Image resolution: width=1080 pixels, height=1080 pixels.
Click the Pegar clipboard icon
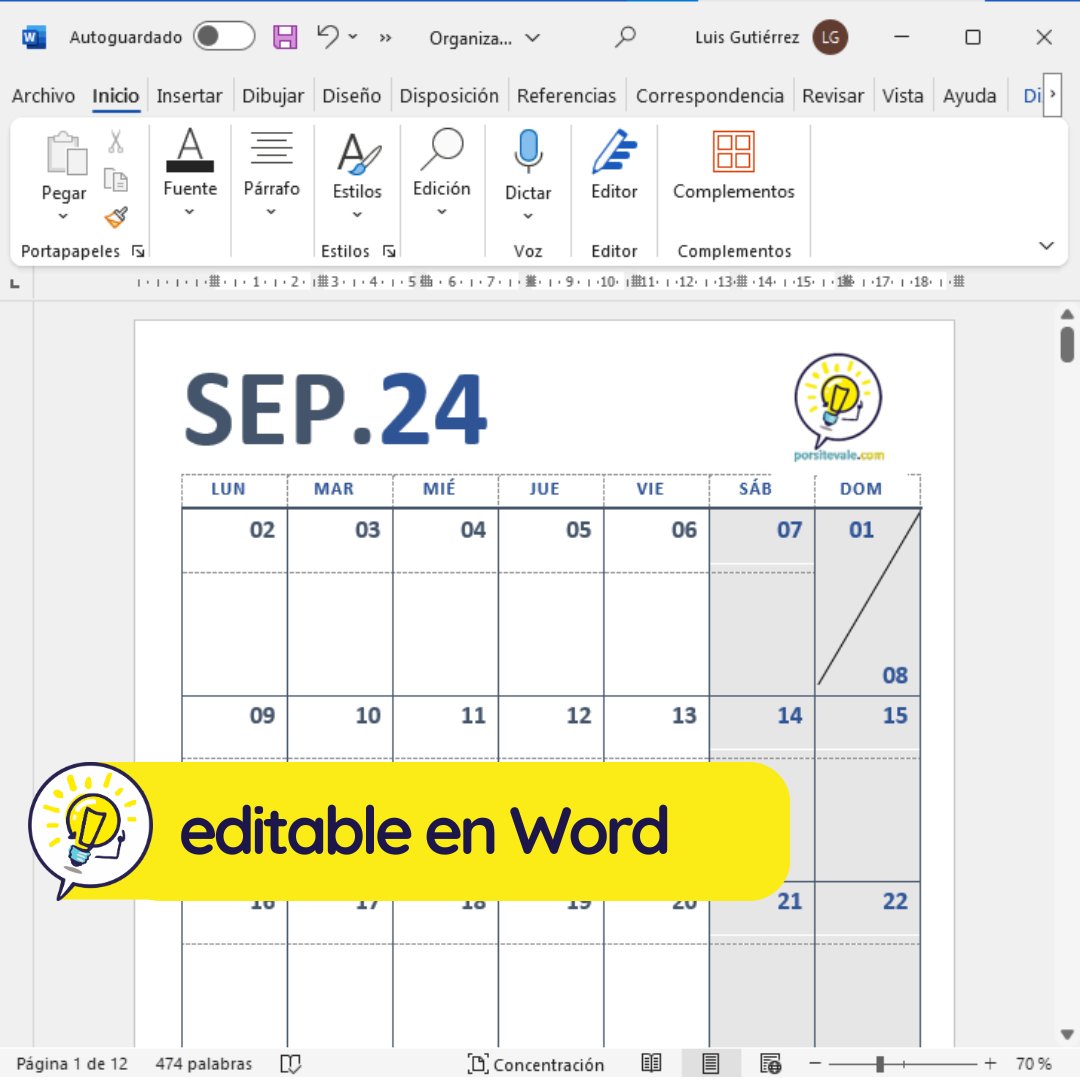(66, 153)
